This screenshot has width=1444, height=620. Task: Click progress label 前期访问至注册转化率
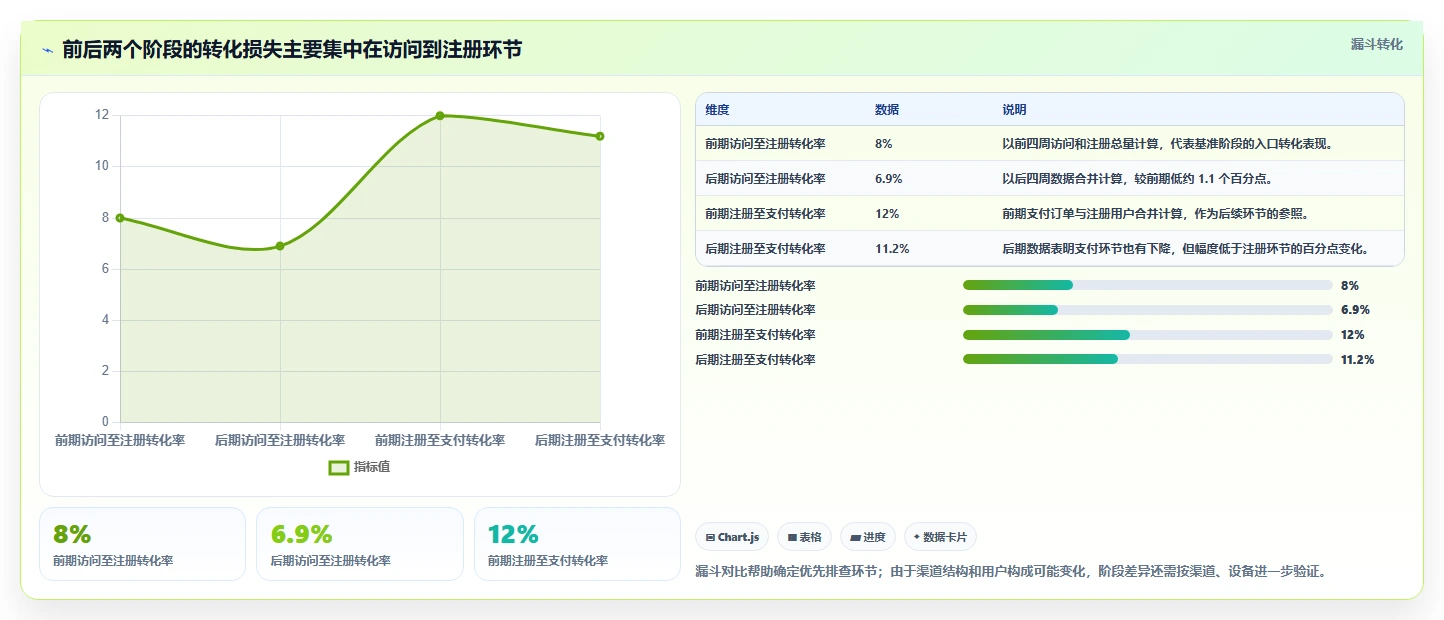755,286
